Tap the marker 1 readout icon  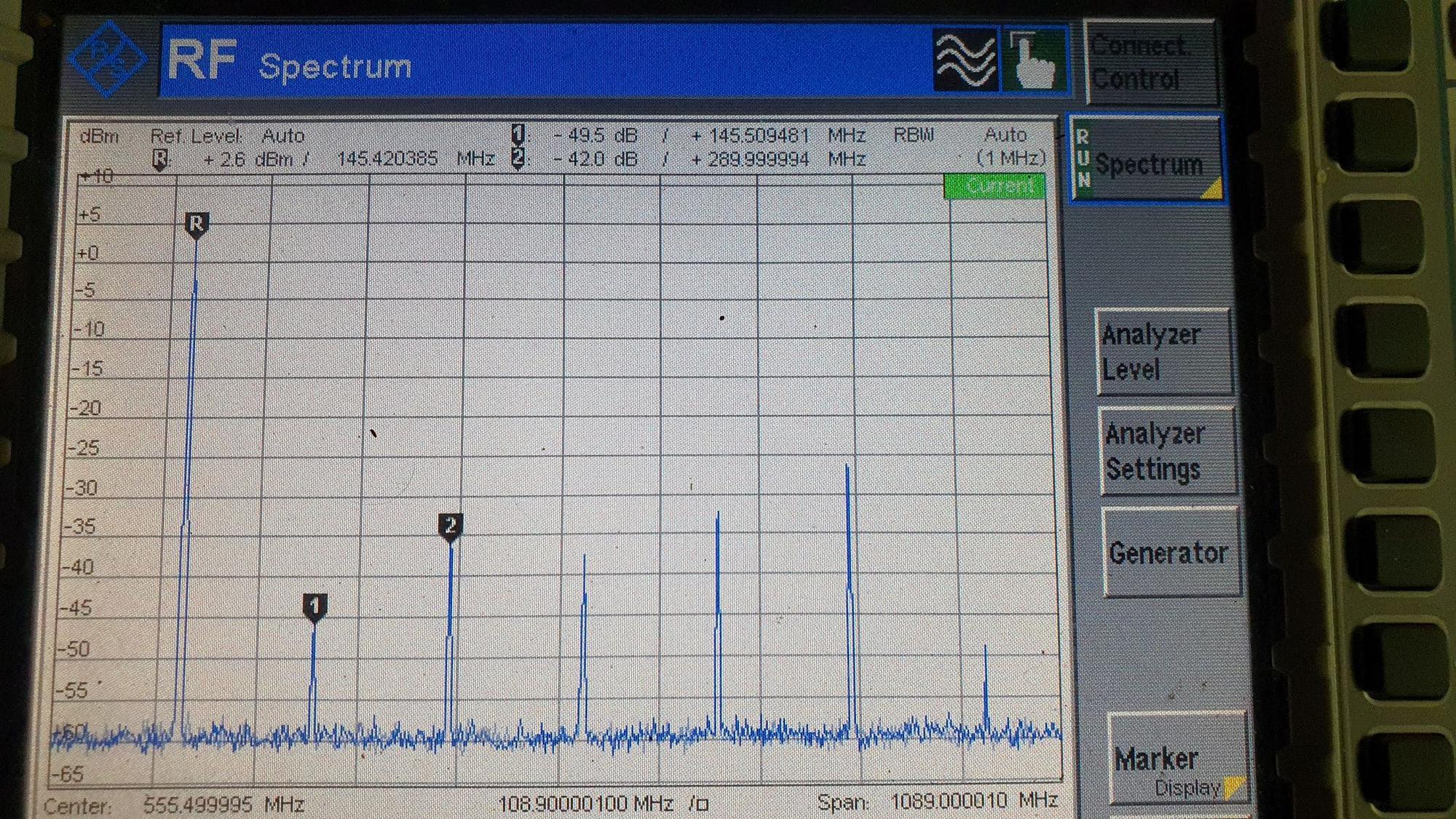point(518,134)
